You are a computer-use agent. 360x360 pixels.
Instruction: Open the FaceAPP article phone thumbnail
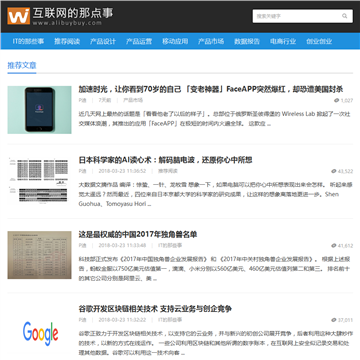39,110
